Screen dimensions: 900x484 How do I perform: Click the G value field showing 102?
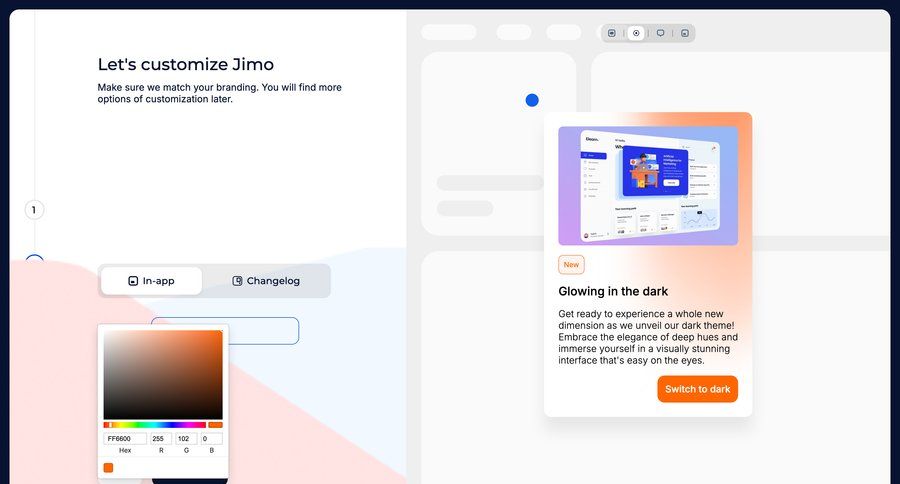[x=186, y=439]
